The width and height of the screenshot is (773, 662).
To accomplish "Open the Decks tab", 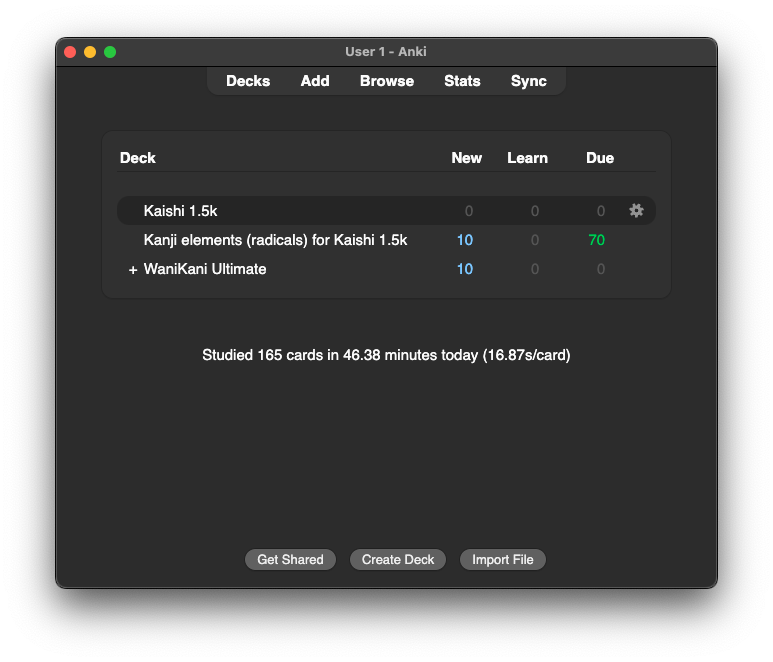I will point(248,81).
